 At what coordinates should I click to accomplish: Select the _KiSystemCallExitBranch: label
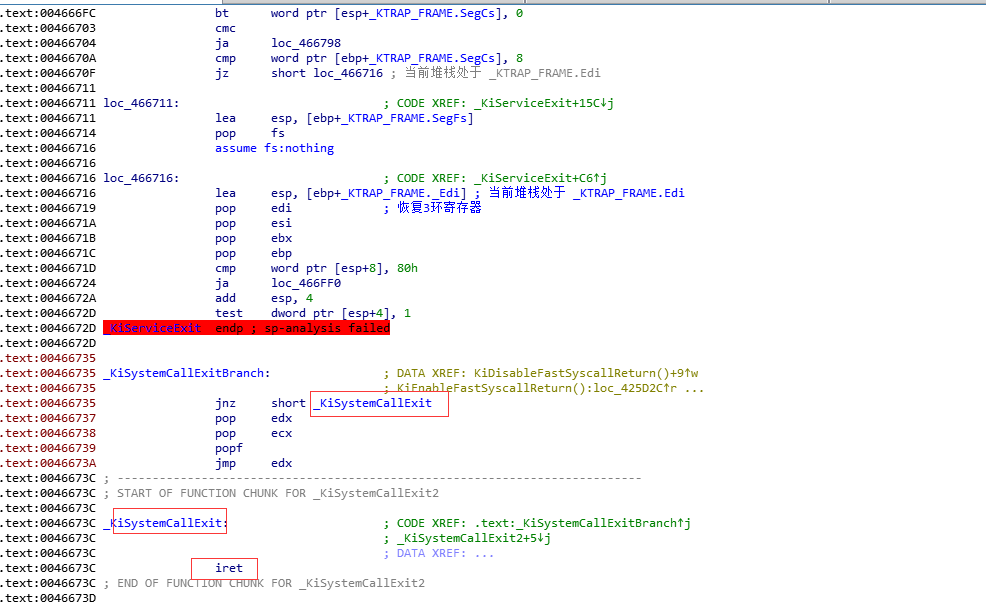187,374
